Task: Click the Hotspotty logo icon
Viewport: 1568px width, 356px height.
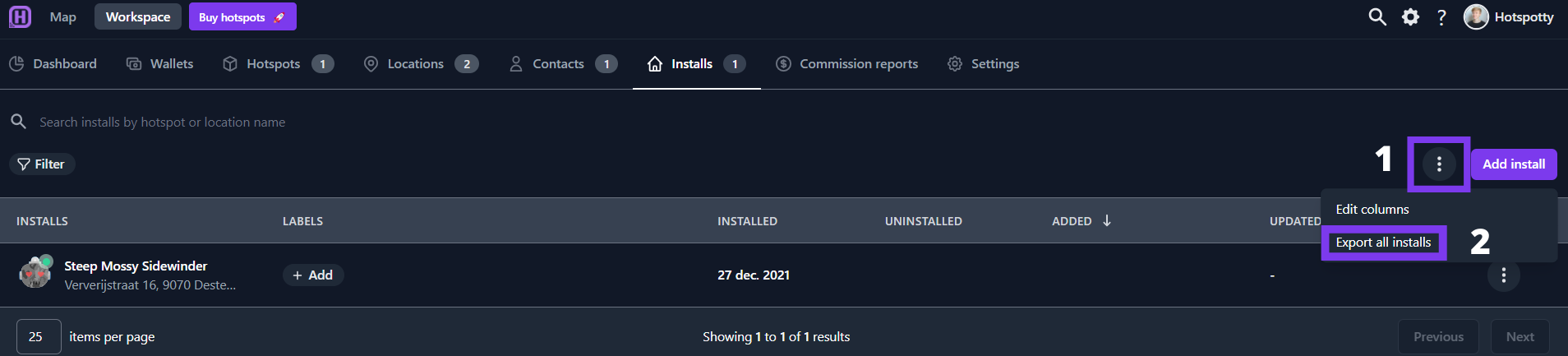Action: pos(20,16)
